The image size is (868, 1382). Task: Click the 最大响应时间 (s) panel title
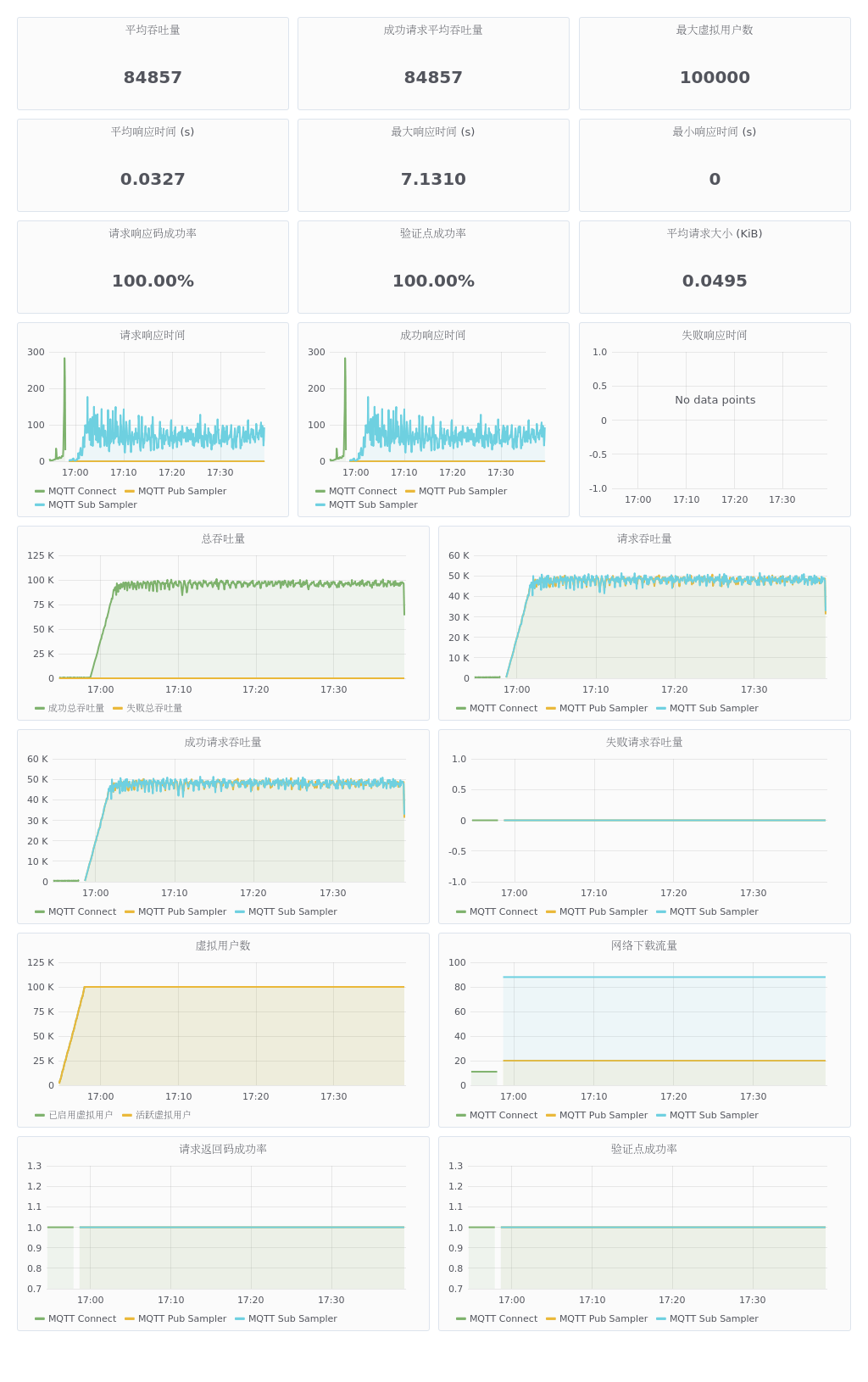pyautogui.click(x=433, y=131)
